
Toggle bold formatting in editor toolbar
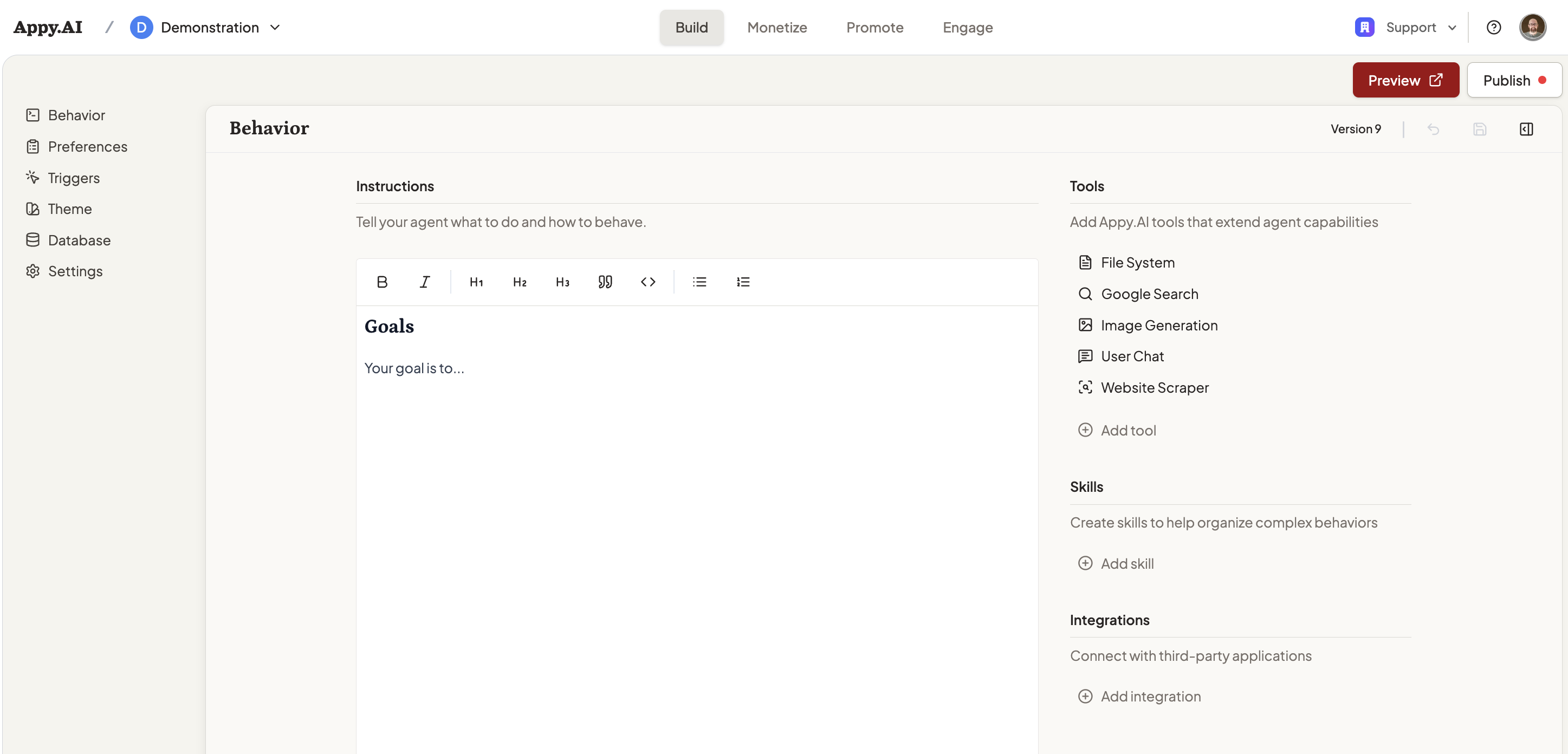[x=381, y=282]
